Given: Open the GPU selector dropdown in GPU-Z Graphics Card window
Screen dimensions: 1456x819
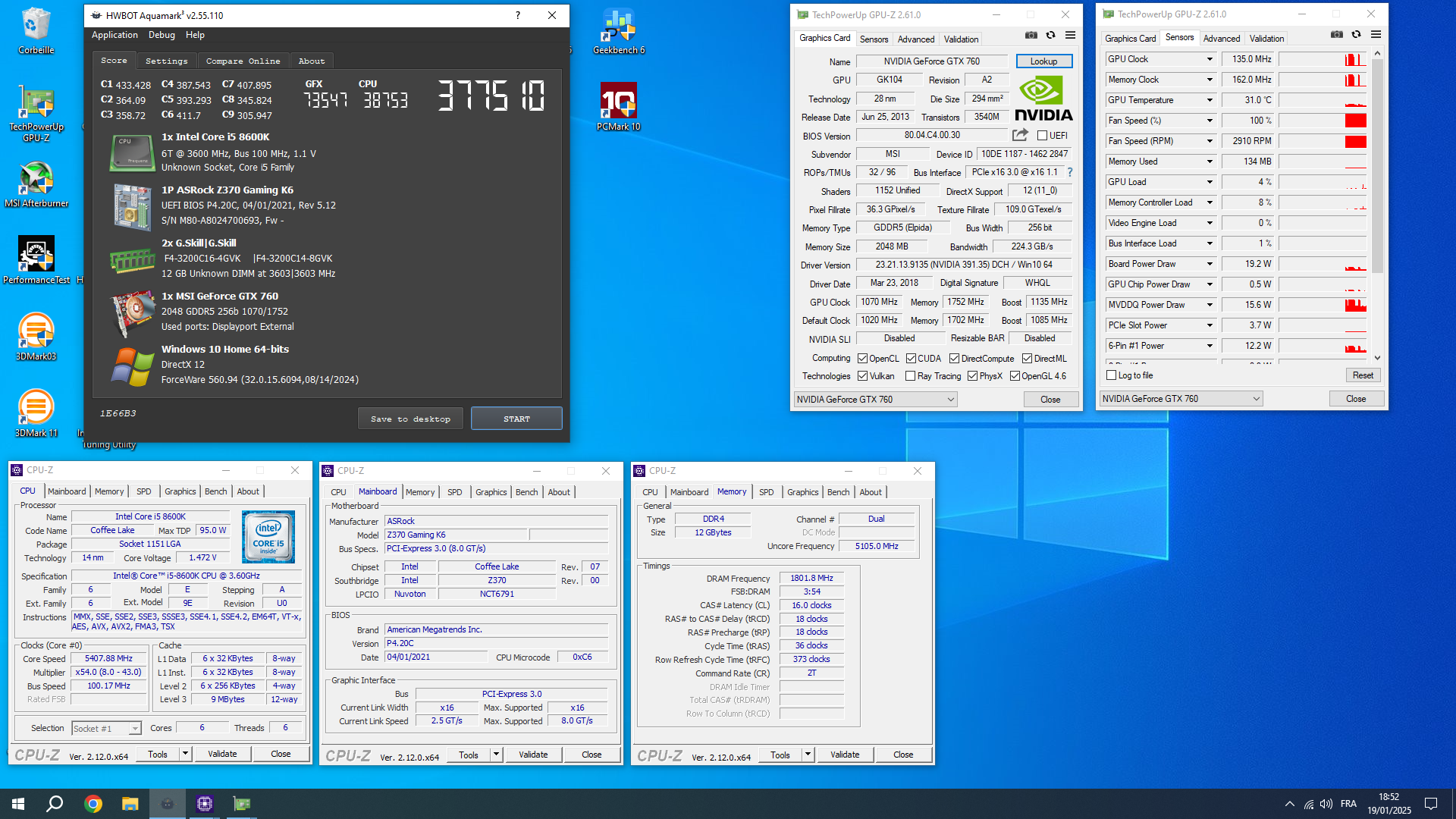Looking at the screenshot, I should 875,400.
